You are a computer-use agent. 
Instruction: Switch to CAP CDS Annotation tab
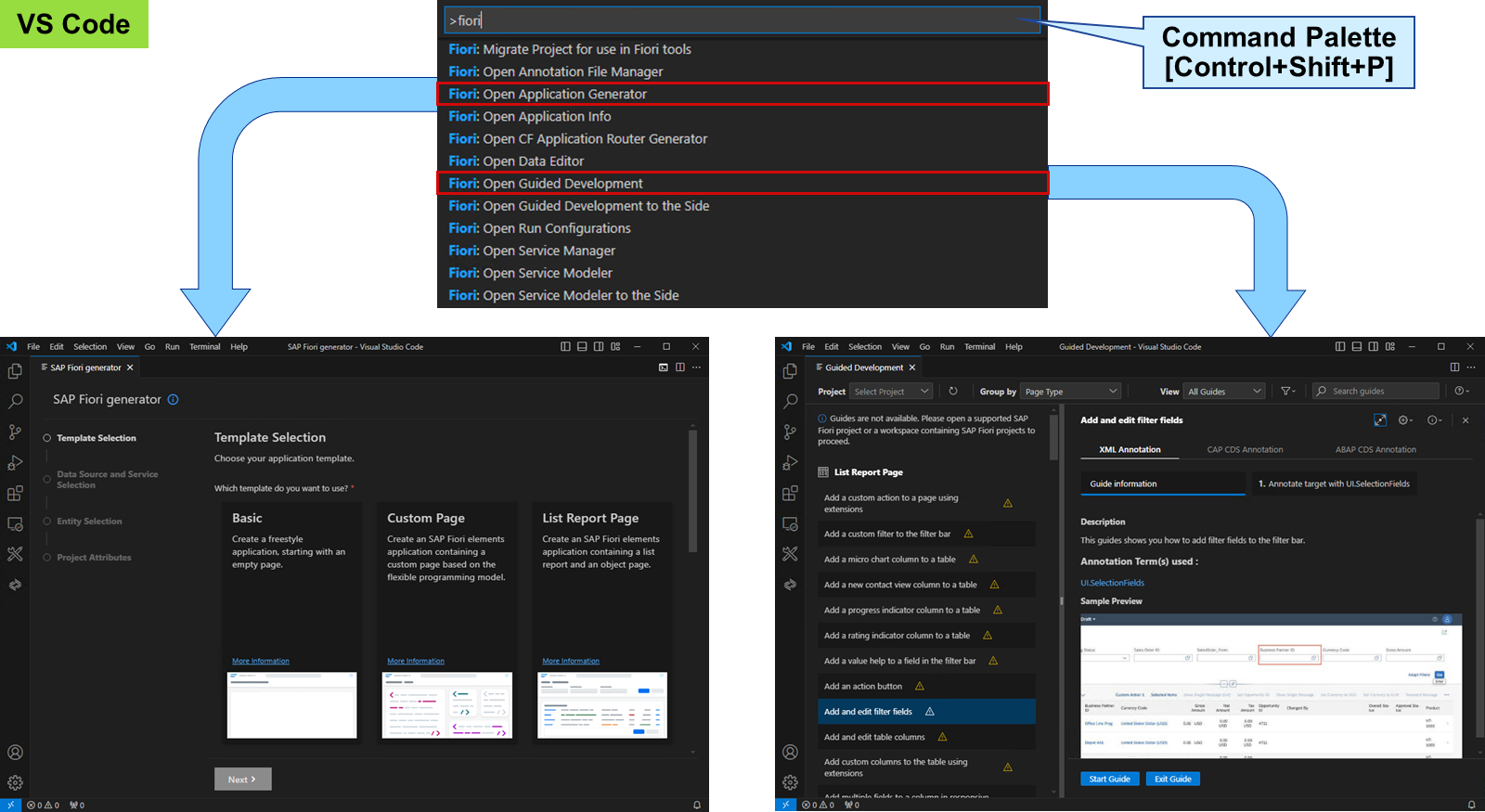[x=1245, y=450]
